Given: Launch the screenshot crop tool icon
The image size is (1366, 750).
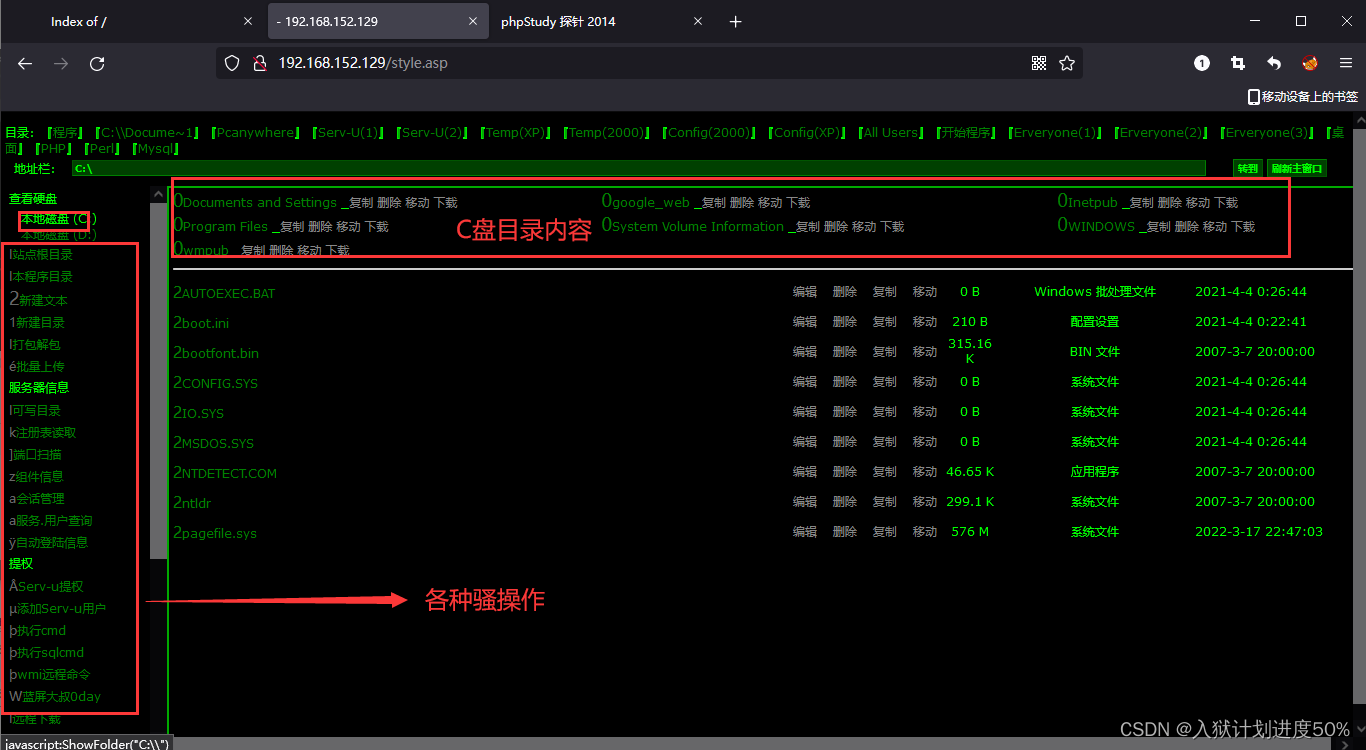Looking at the screenshot, I should point(1238,63).
